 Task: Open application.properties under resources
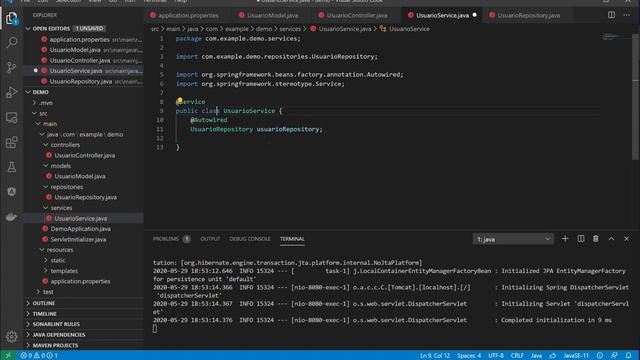pos(84,281)
